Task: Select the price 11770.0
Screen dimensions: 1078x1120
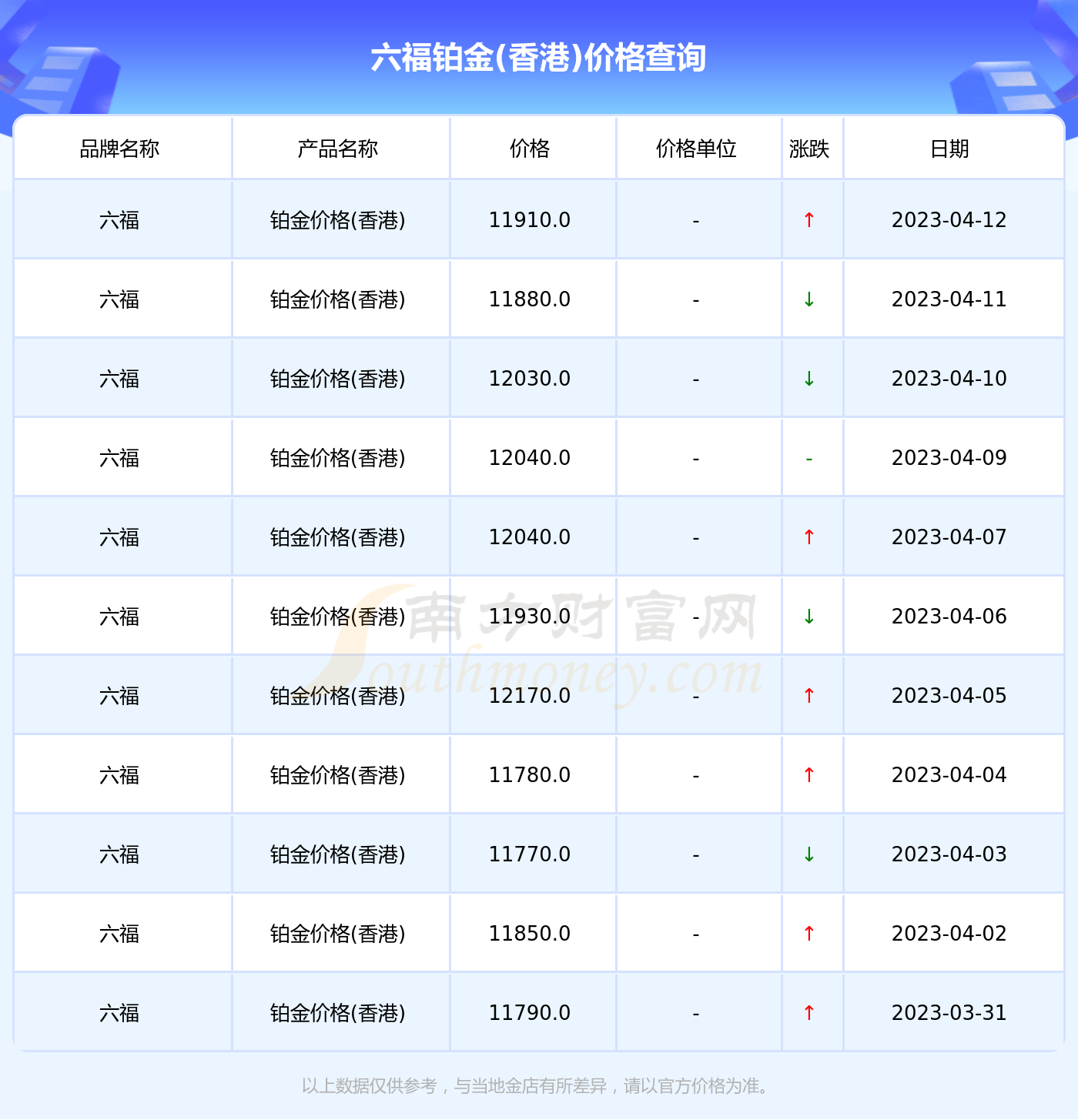Action: coord(530,854)
